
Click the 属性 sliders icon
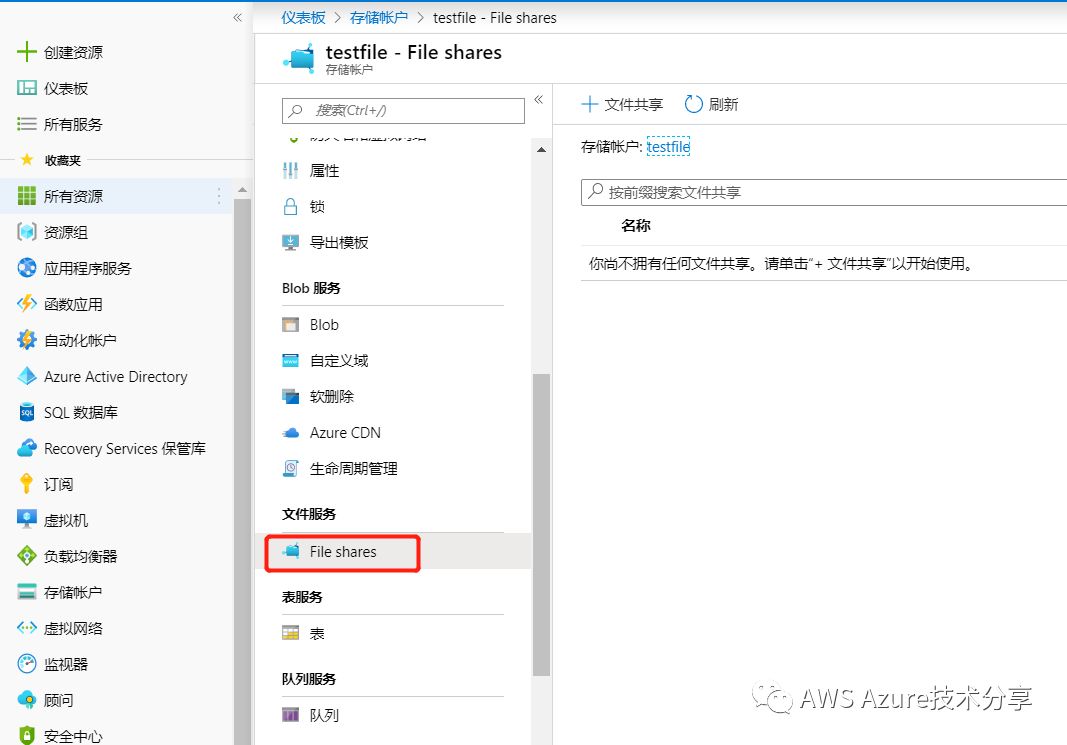291,171
